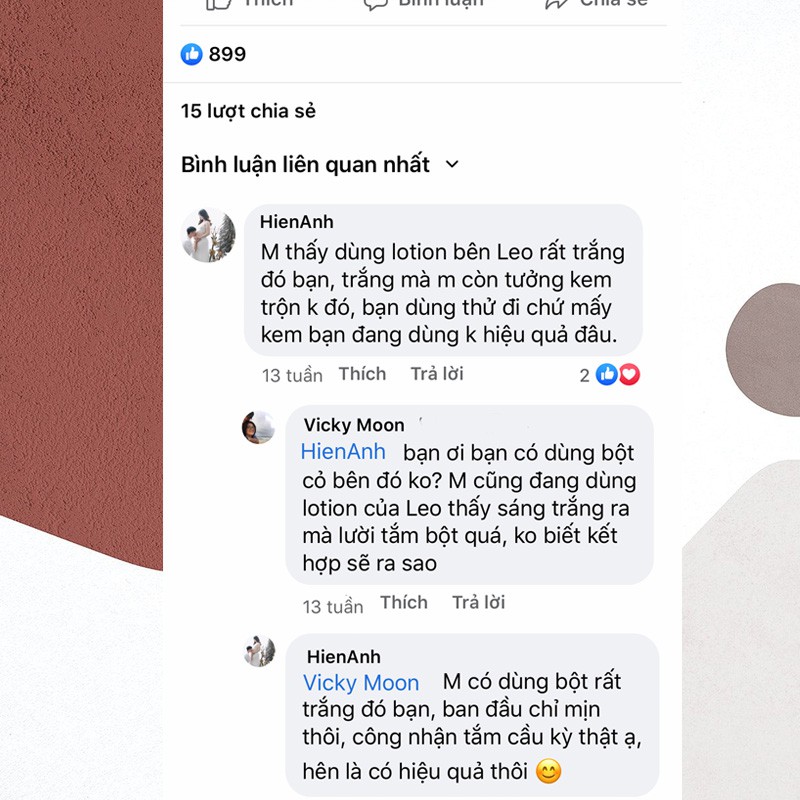Open the blue Vicky Moon mention in last reply
Screen dimensions: 800x800
(361, 683)
